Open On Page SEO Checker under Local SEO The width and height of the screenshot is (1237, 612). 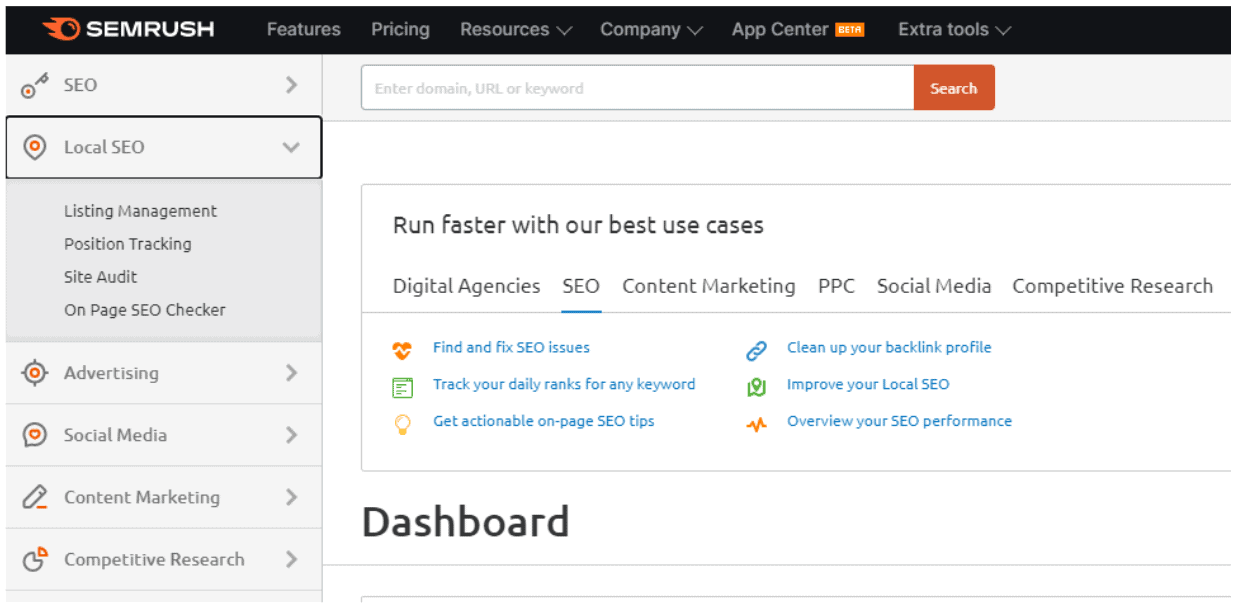(145, 310)
